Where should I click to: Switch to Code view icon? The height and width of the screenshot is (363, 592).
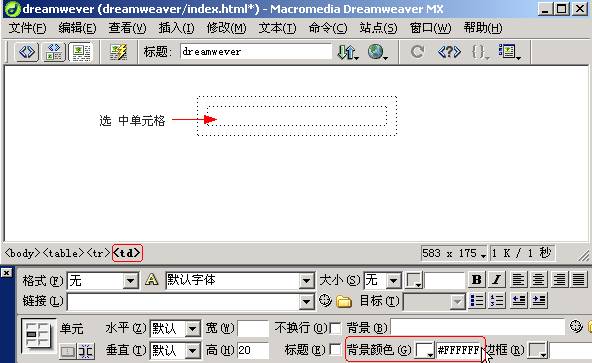pyautogui.click(x=27, y=51)
